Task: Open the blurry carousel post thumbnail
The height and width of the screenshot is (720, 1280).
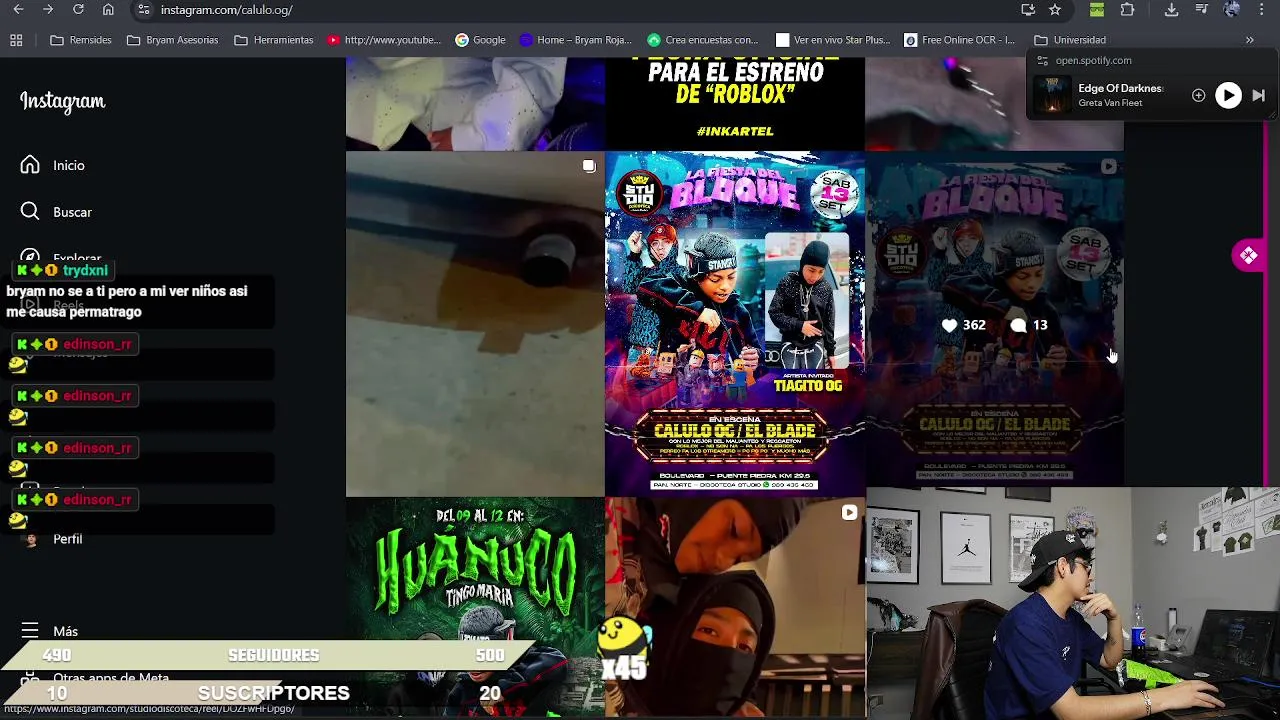Action: click(475, 324)
